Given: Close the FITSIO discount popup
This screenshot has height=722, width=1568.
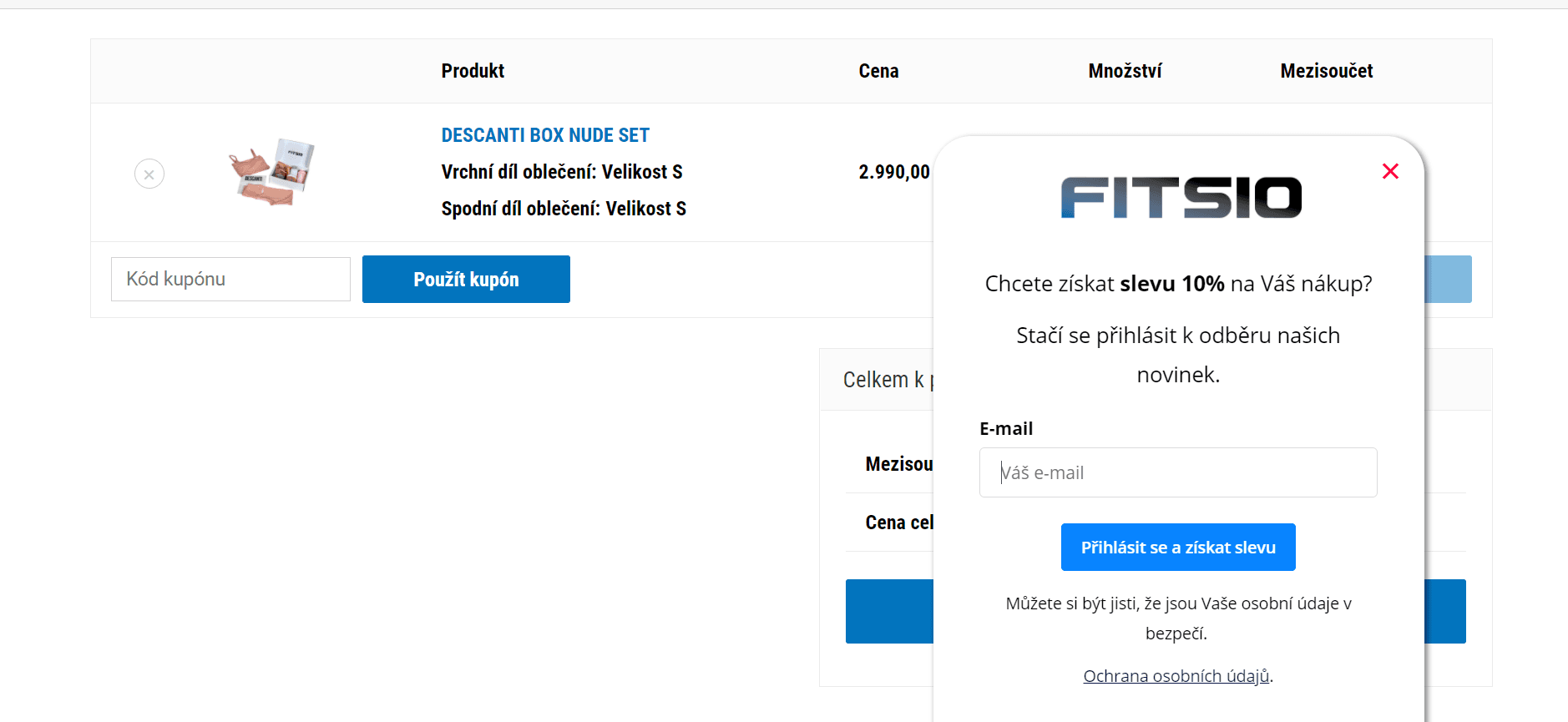Looking at the screenshot, I should point(1390,171).
